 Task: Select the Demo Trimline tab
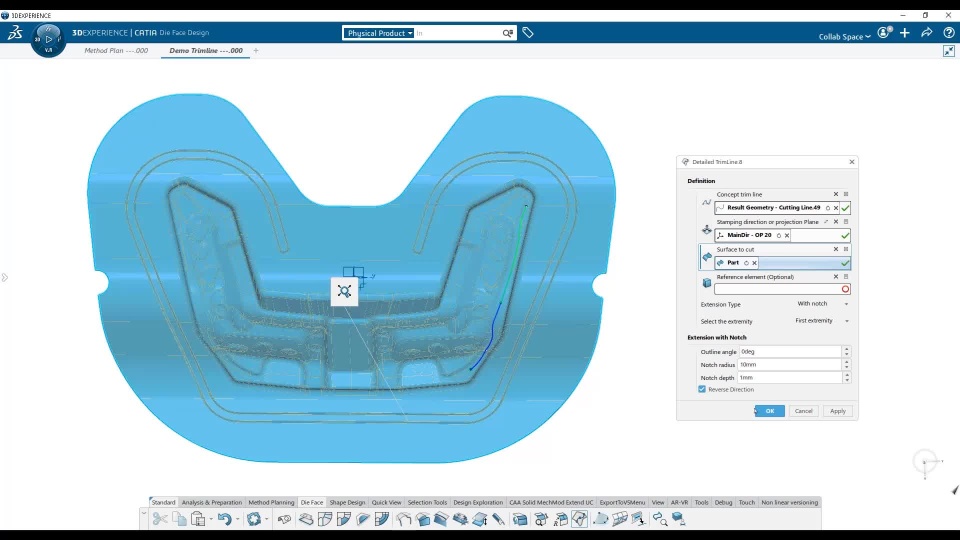click(206, 51)
